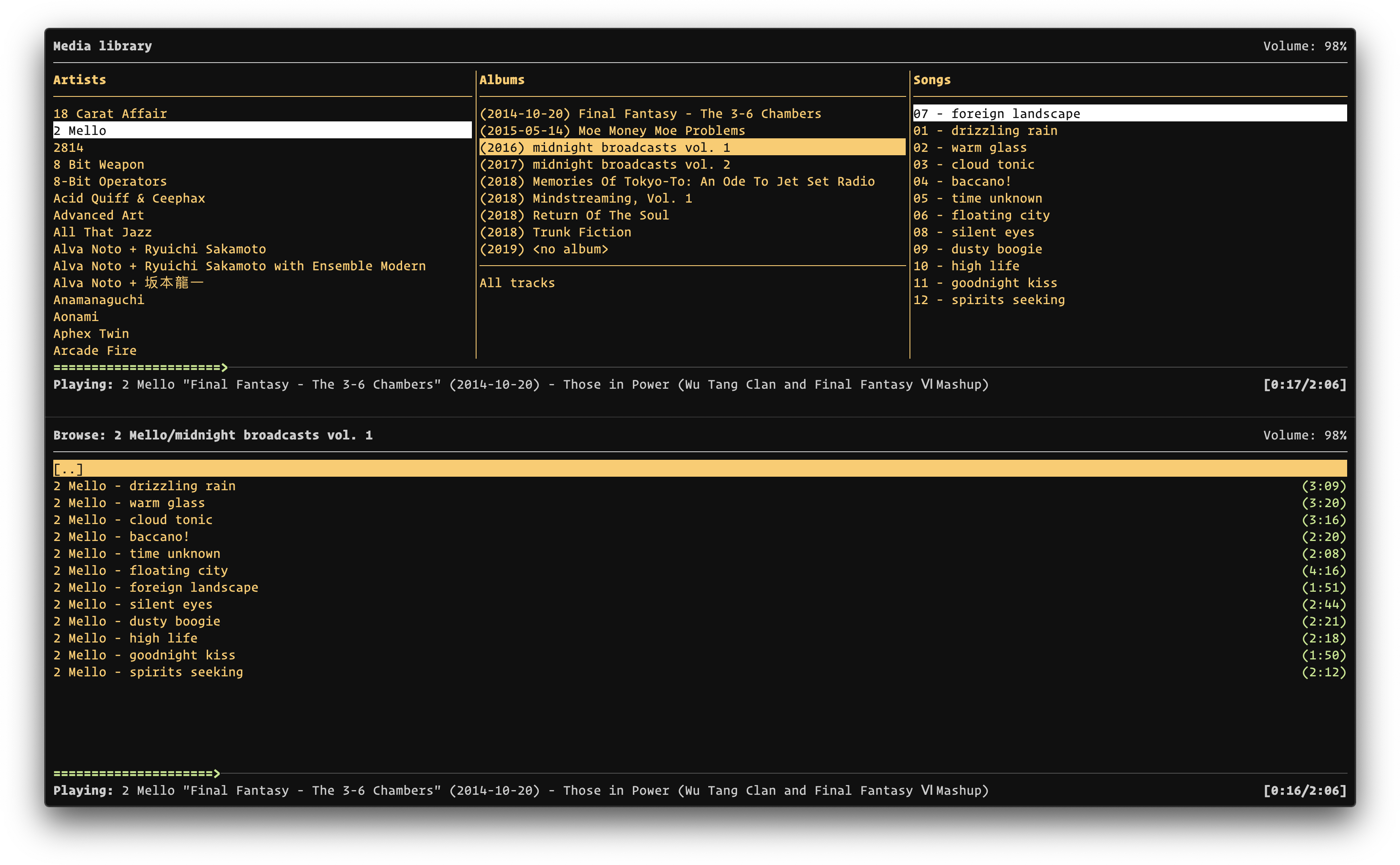
Task: Select artist Aphex Twin
Action: tap(91, 334)
